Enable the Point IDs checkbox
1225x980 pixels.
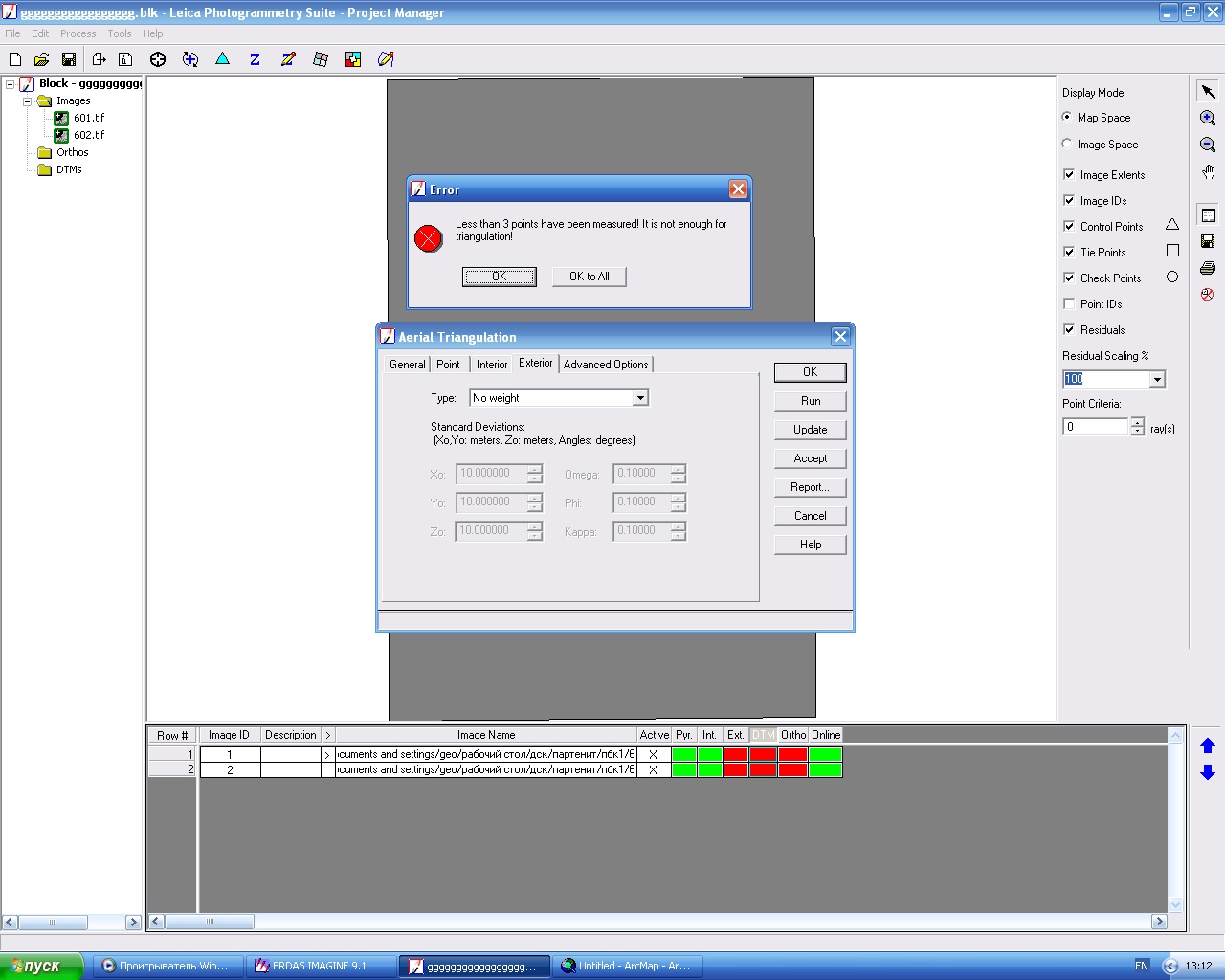[1069, 304]
